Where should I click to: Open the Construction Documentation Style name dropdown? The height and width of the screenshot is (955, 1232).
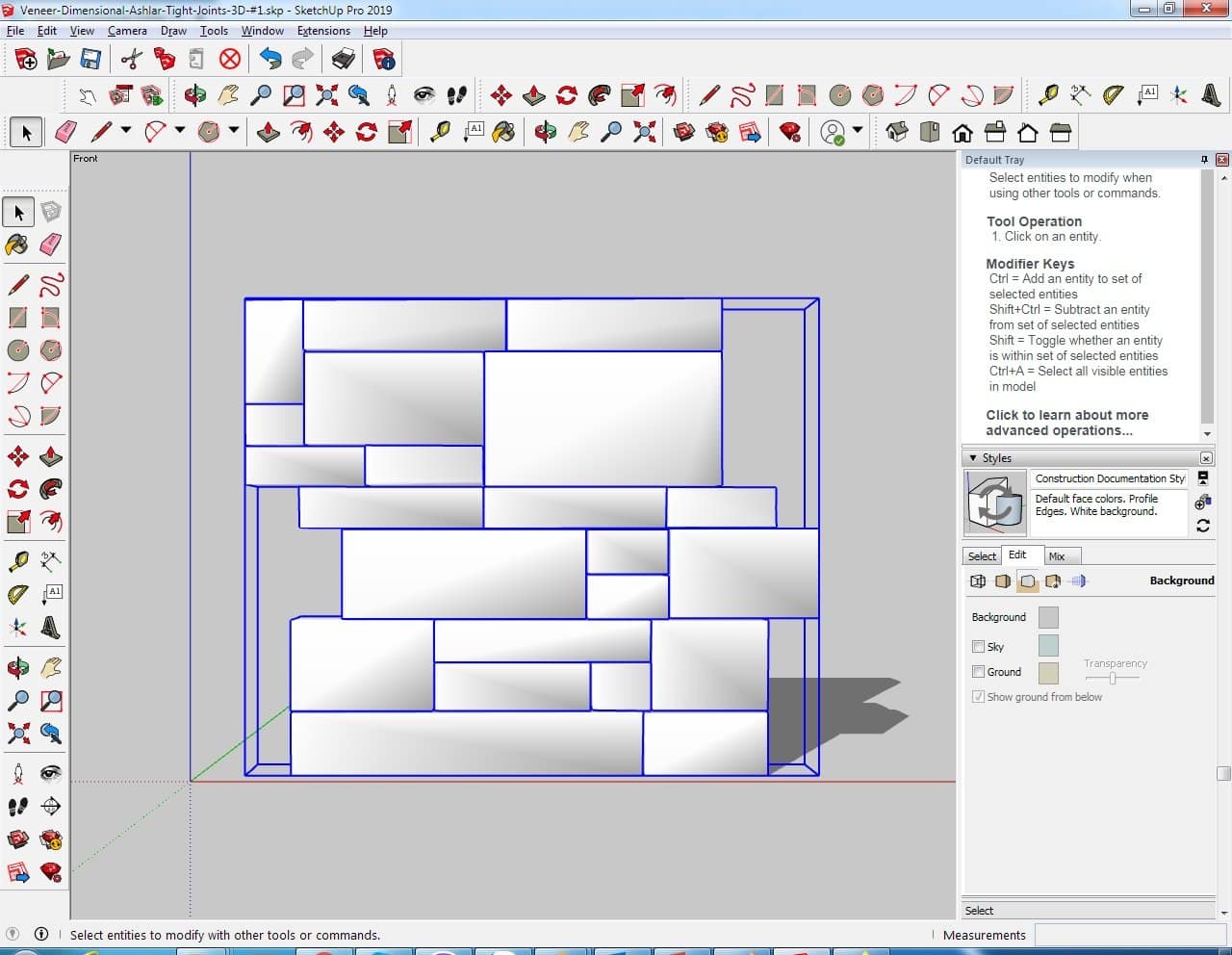pyautogui.click(x=1109, y=478)
